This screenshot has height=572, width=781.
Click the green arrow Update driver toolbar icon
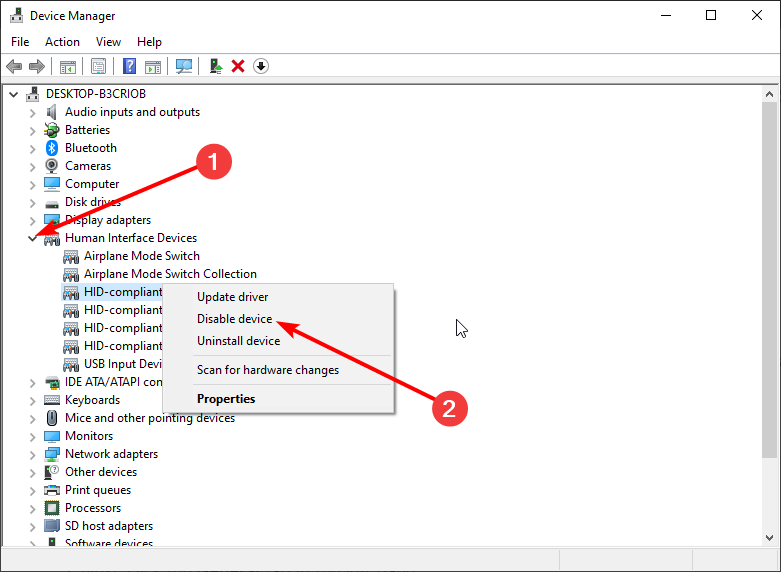click(x=215, y=66)
